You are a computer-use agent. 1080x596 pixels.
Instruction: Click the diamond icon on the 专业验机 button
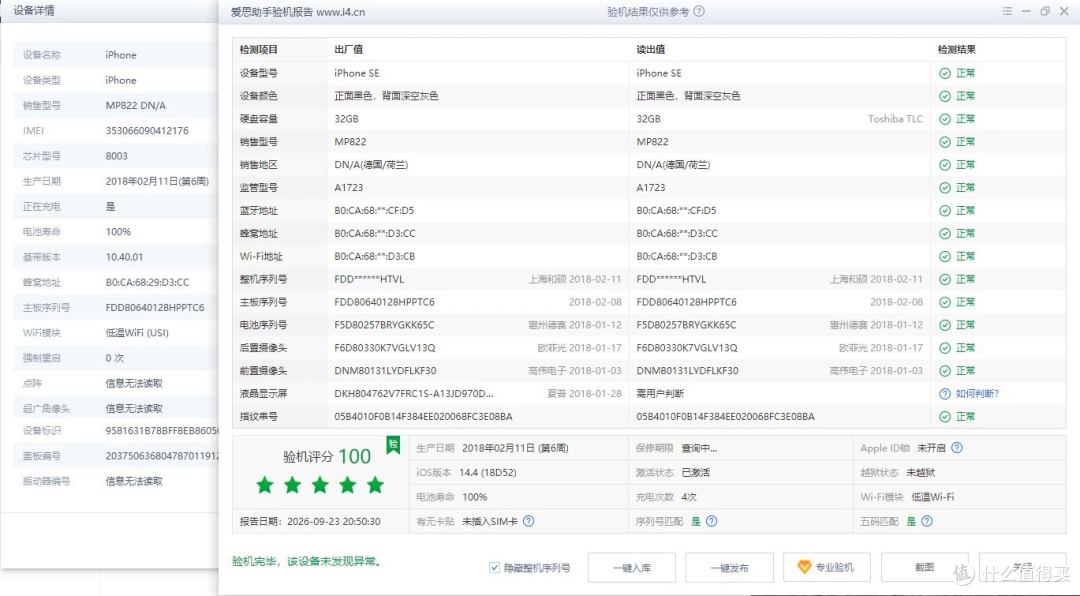(x=804, y=567)
